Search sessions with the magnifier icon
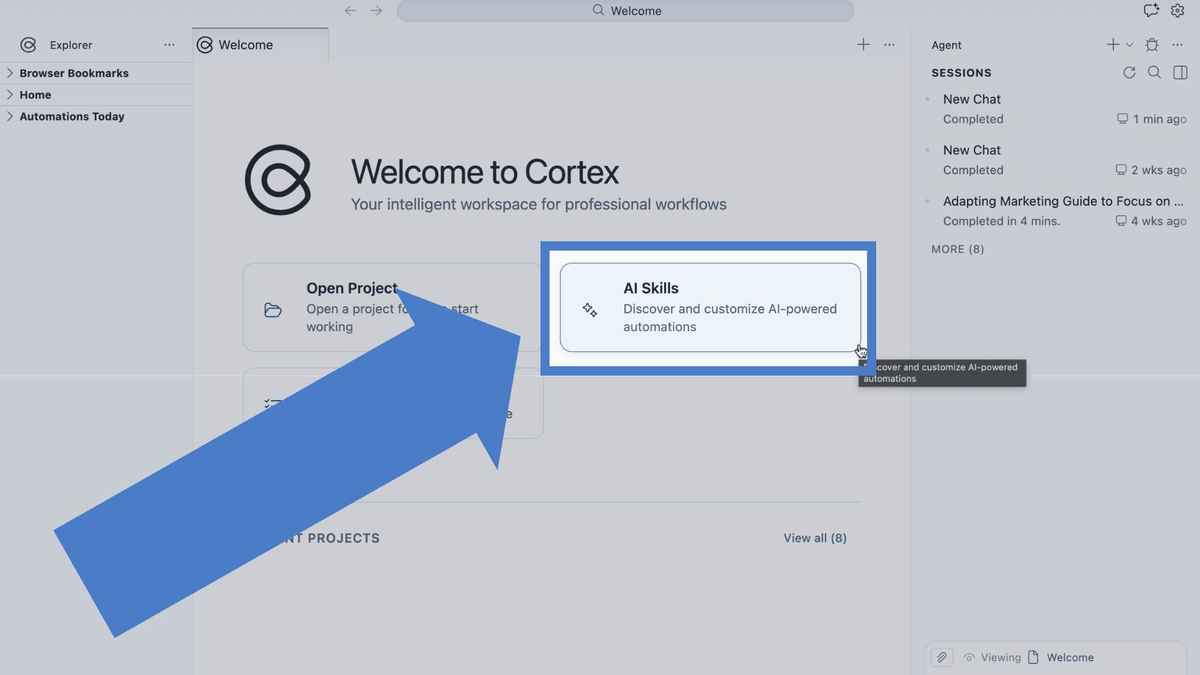Viewport: 1200px width, 675px height. pyautogui.click(x=1154, y=73)
